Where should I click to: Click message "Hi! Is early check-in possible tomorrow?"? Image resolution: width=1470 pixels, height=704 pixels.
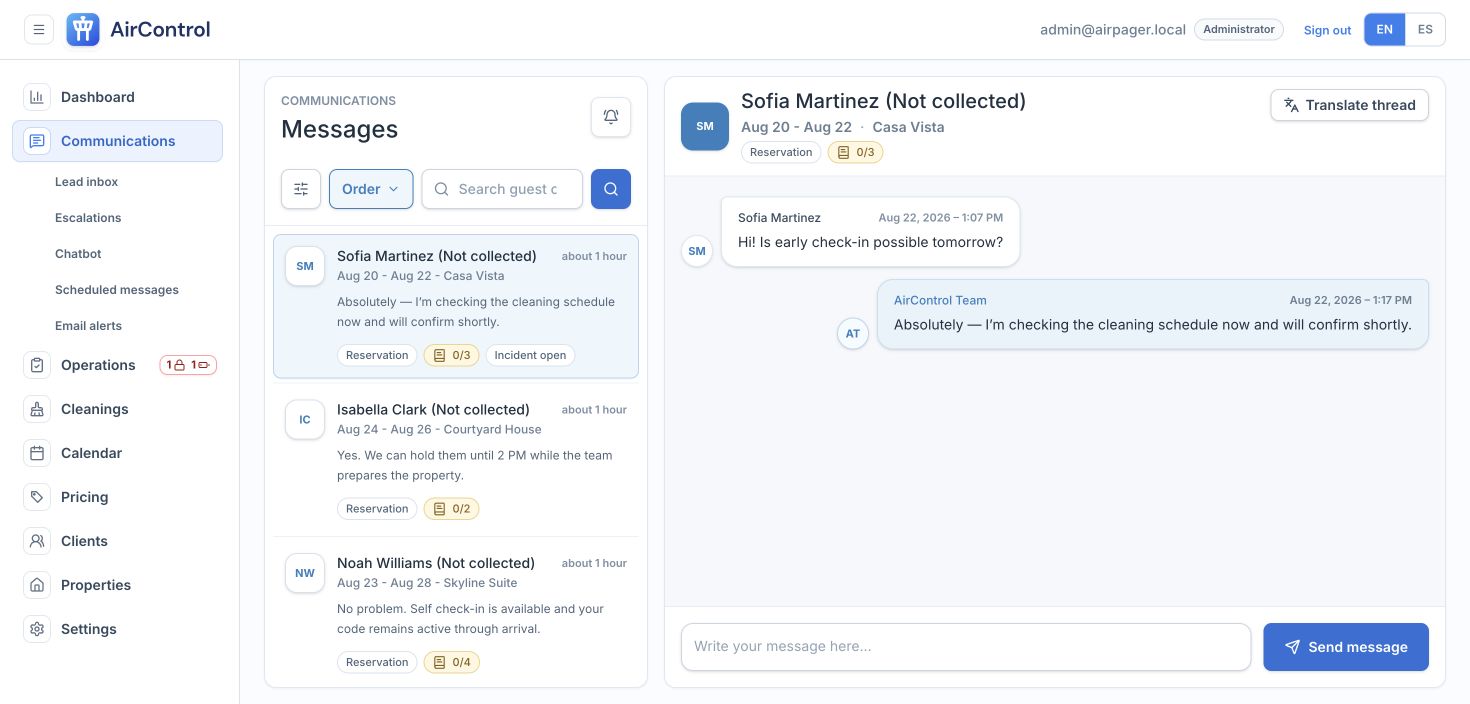point(870,242)
